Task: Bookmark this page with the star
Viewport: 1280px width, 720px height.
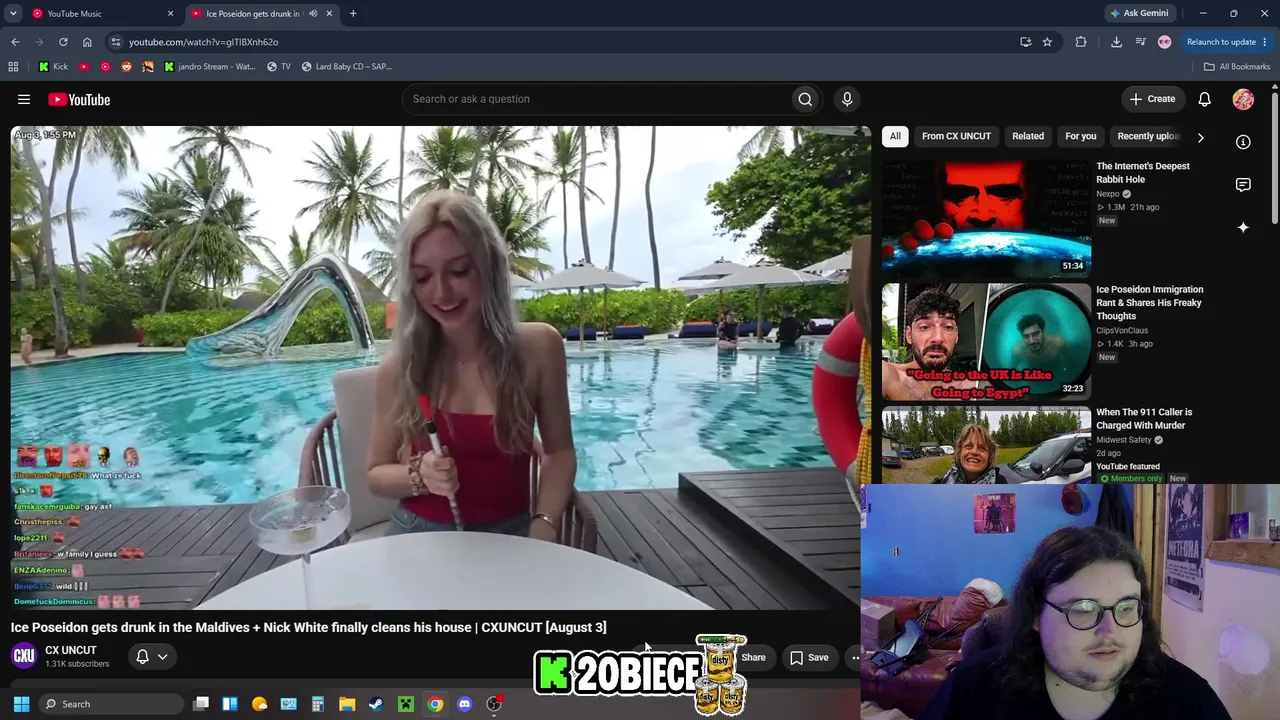Action: (x=1047, y=42)
